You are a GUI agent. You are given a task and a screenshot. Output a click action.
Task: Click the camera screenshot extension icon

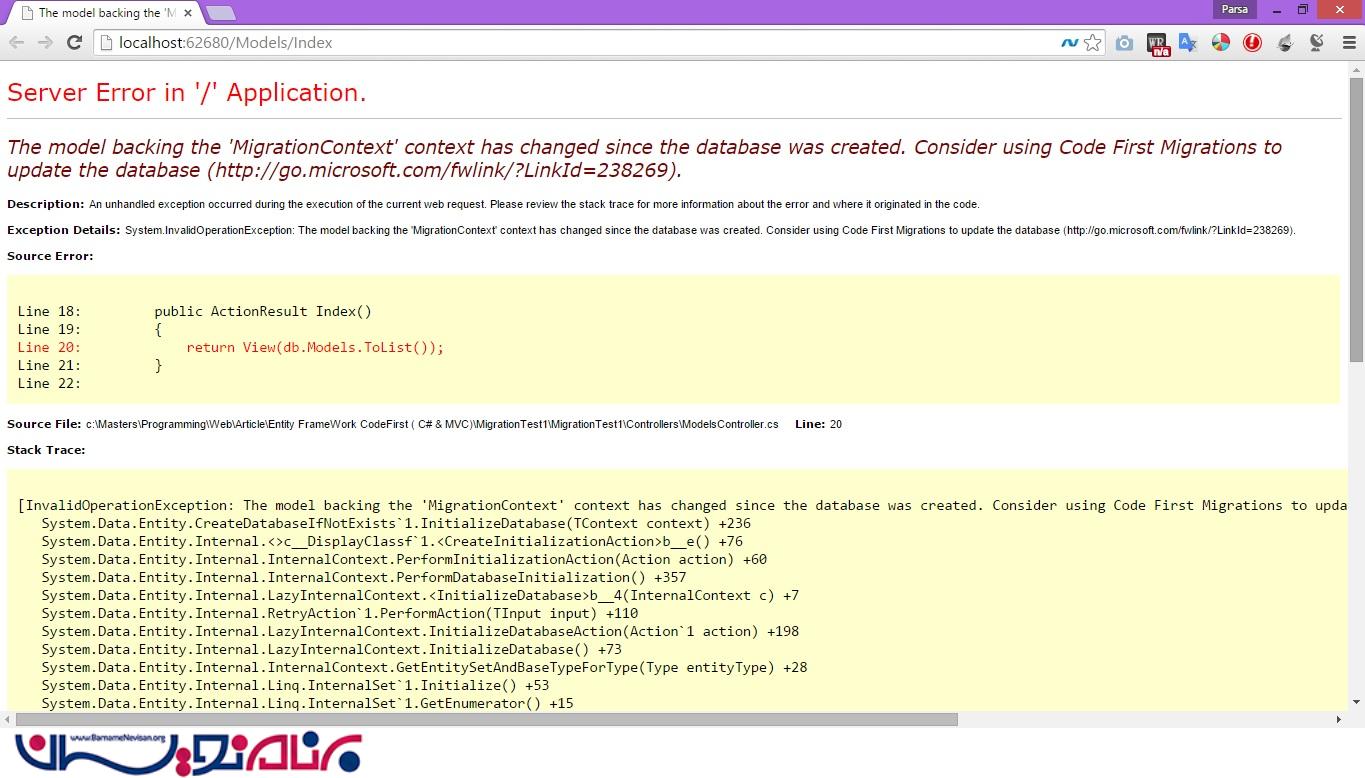(1124, 43)
